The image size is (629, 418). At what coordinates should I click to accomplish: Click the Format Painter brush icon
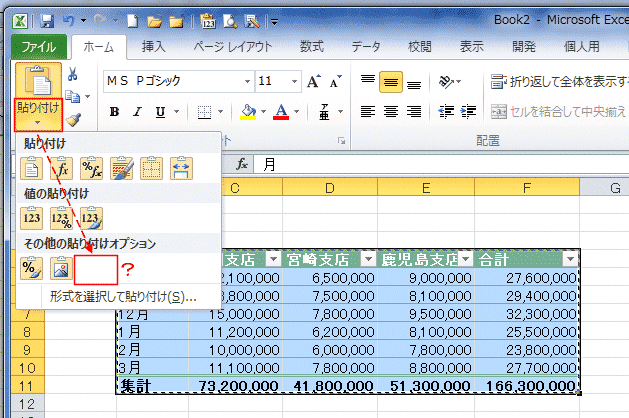[73, 120]
